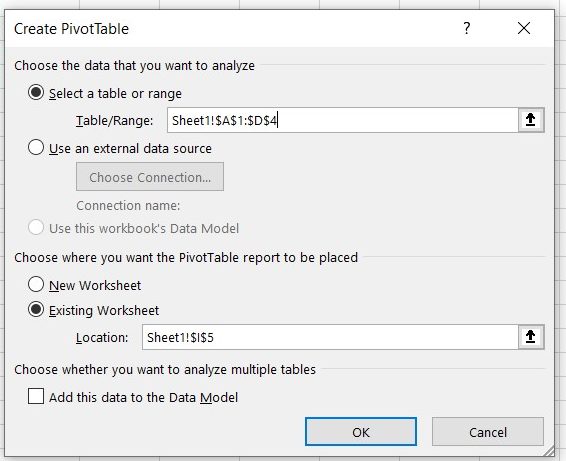The image size is (566, 461).
Task: Click the dialog resize grip corner
Action: click(549, 451)
